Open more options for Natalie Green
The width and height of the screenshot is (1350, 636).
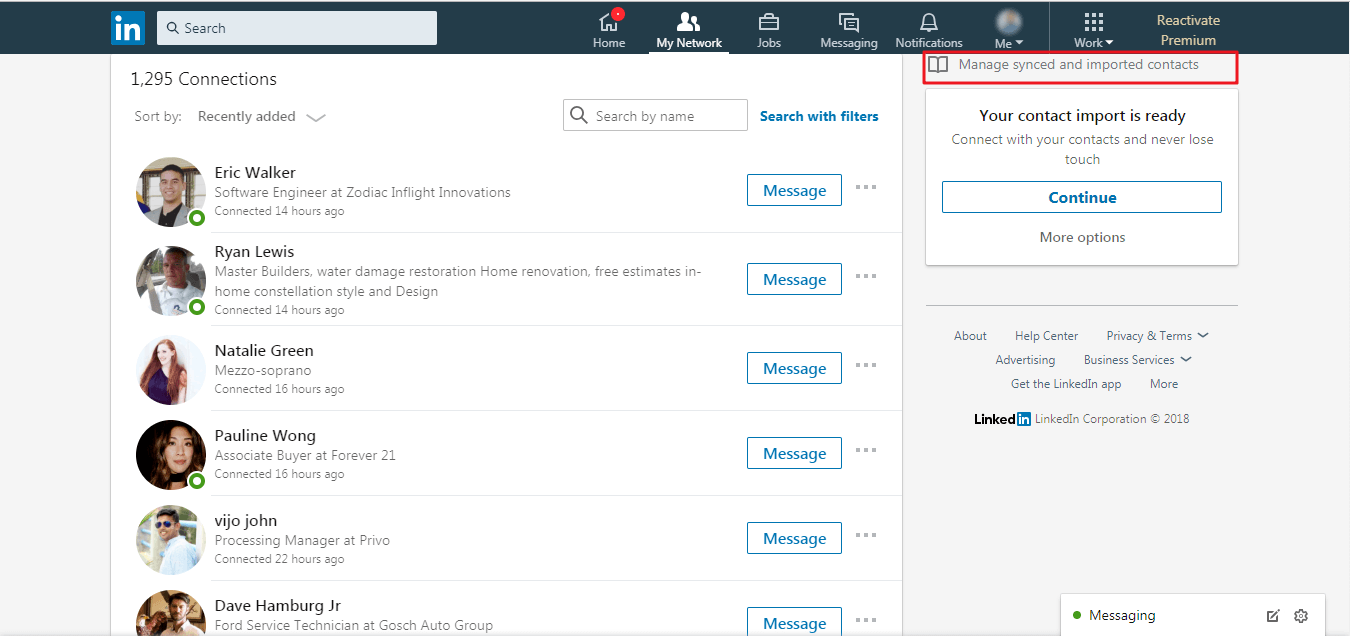click(x=866, y=365)
